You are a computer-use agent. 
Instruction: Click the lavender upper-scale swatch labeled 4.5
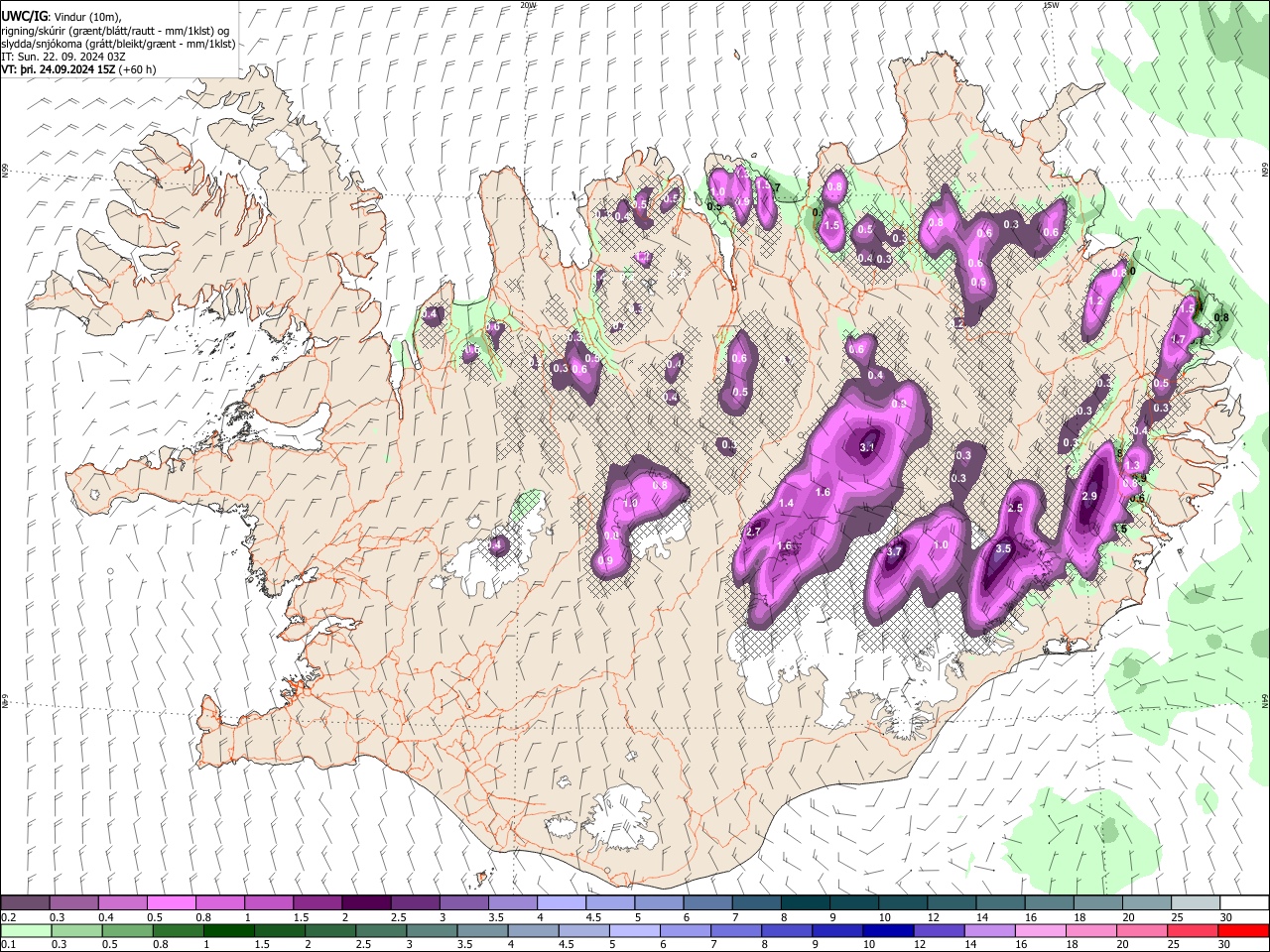609,903
